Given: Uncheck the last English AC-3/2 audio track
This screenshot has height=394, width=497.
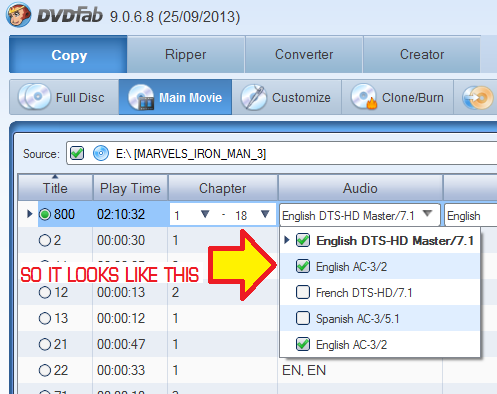Looking at the screenshot, I should click(x=303, y=344).
